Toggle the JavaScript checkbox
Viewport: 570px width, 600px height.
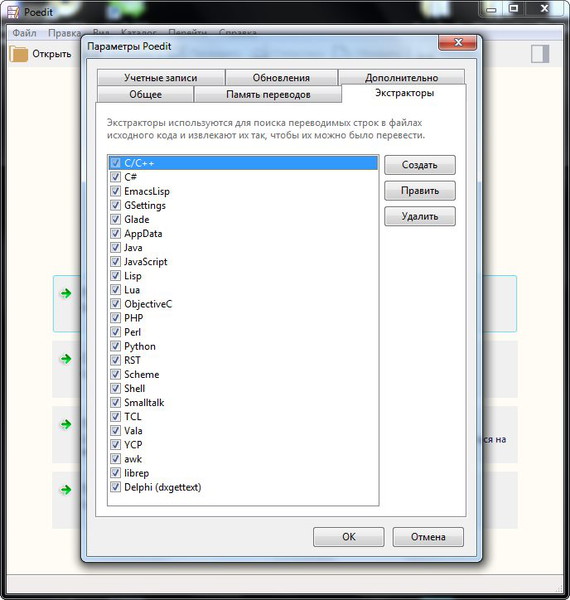click(115, 261)
